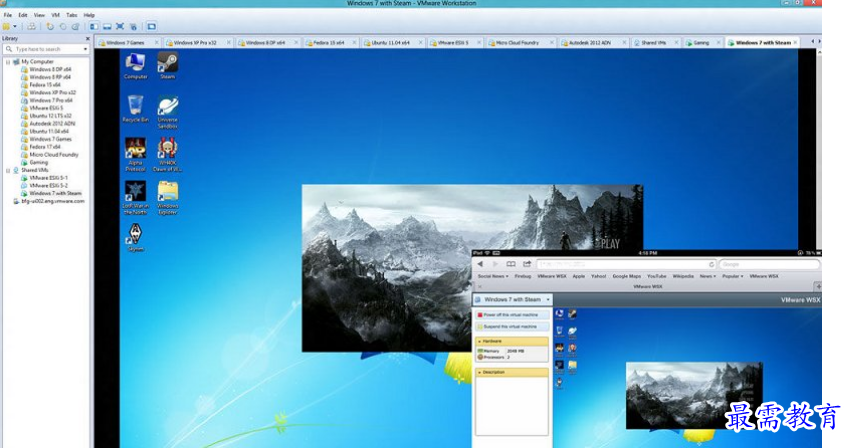The width and height of the screenshot is (849, 448).
Task: Click Safari forward button in iPad window
Action: (495, 264)
